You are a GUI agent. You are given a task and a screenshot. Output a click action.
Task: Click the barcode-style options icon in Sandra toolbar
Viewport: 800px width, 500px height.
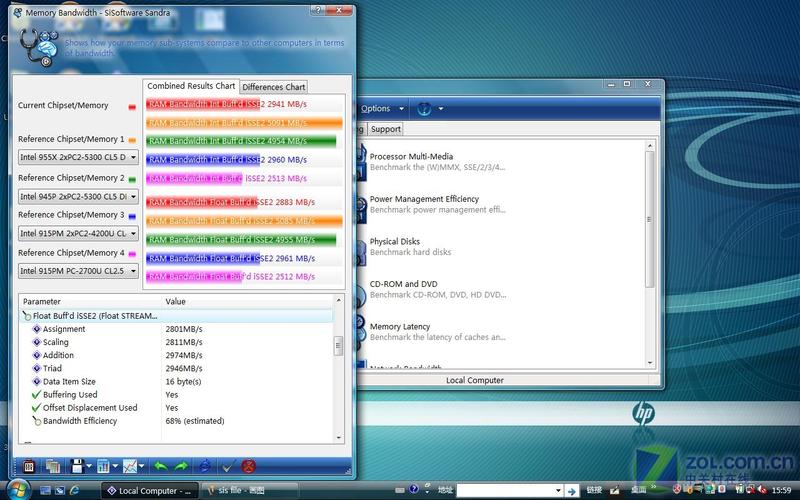tap(29, 466)
